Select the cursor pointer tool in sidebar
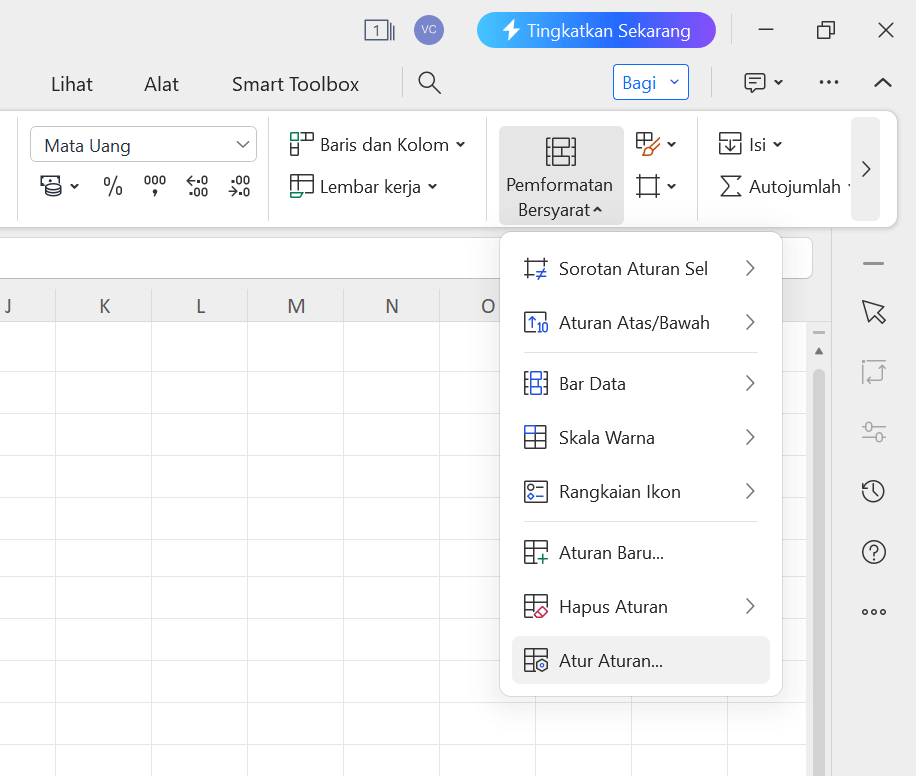This screenshot has width=916, height=776. tap(873, 312)
